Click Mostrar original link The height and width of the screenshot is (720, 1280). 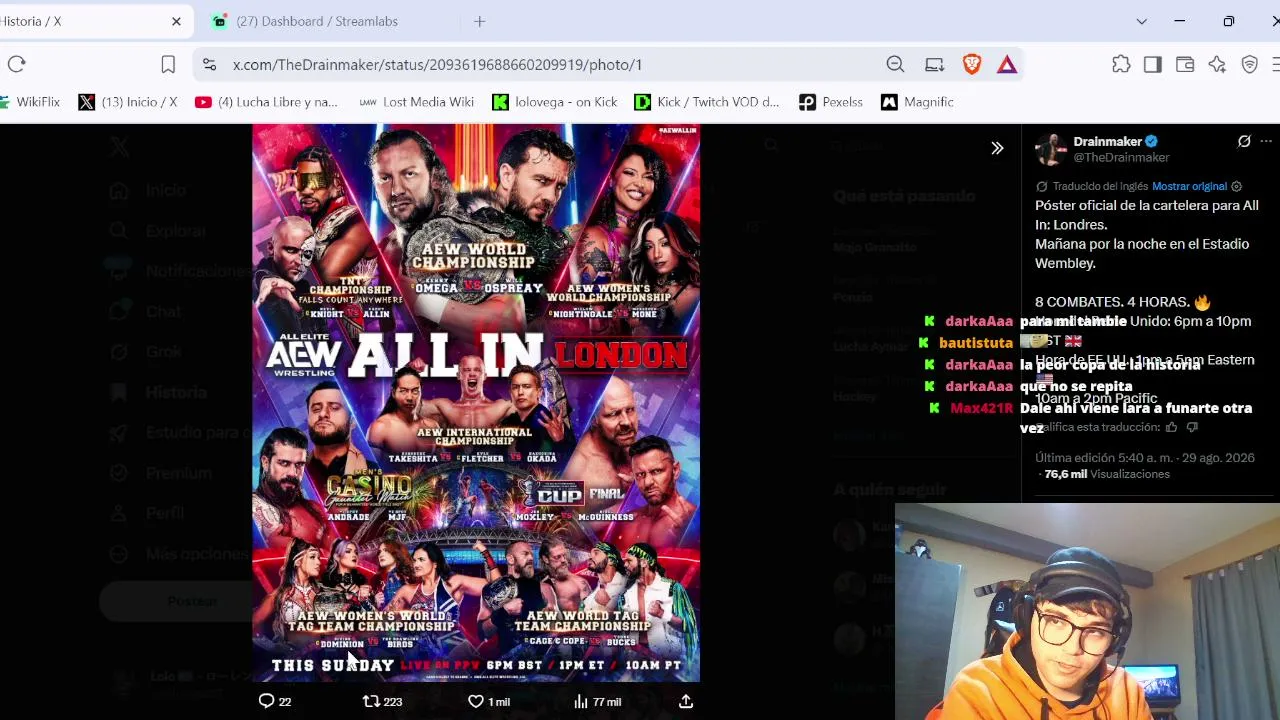coord(1189,186)
